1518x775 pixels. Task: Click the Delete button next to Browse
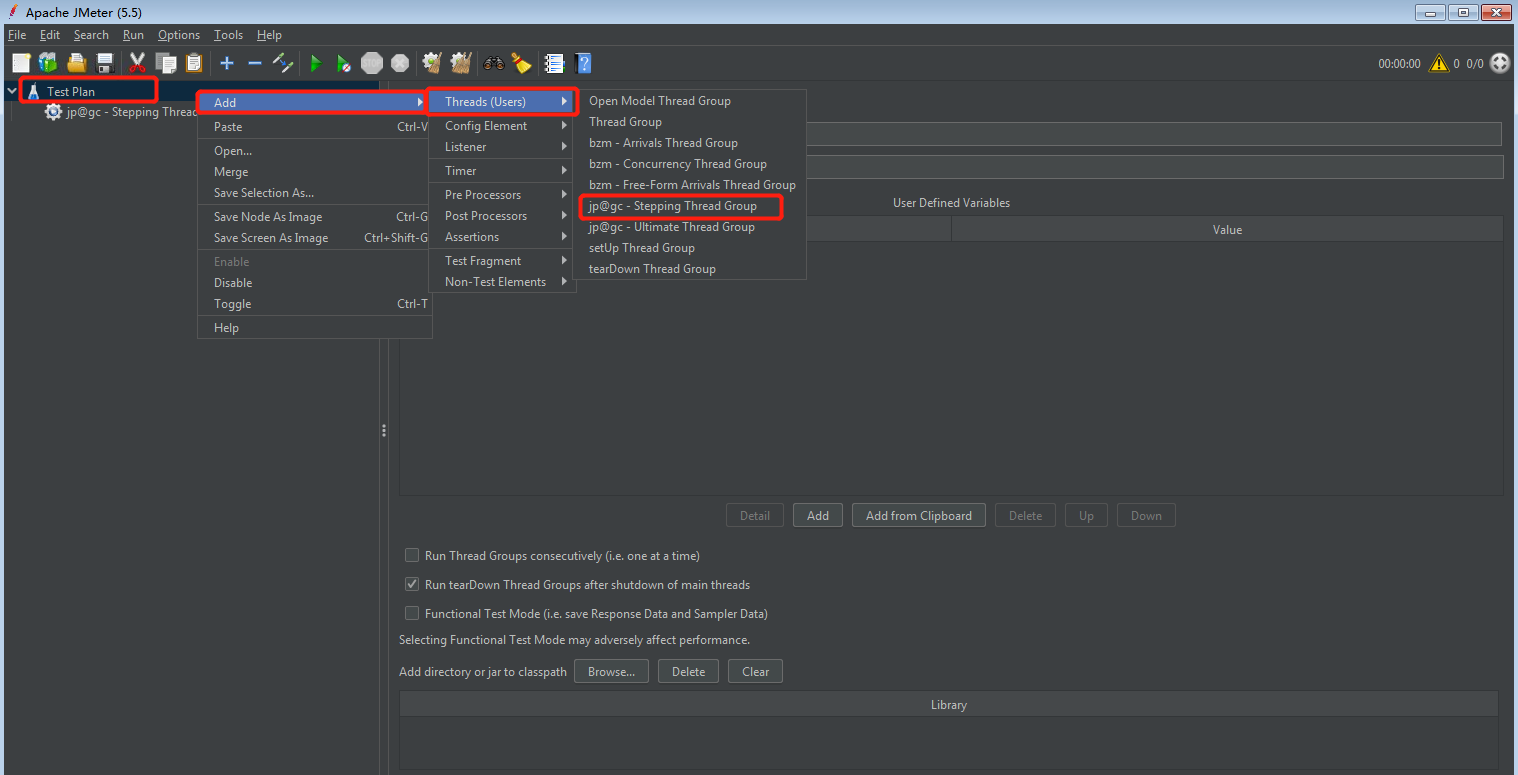click(x=688, y=672)
